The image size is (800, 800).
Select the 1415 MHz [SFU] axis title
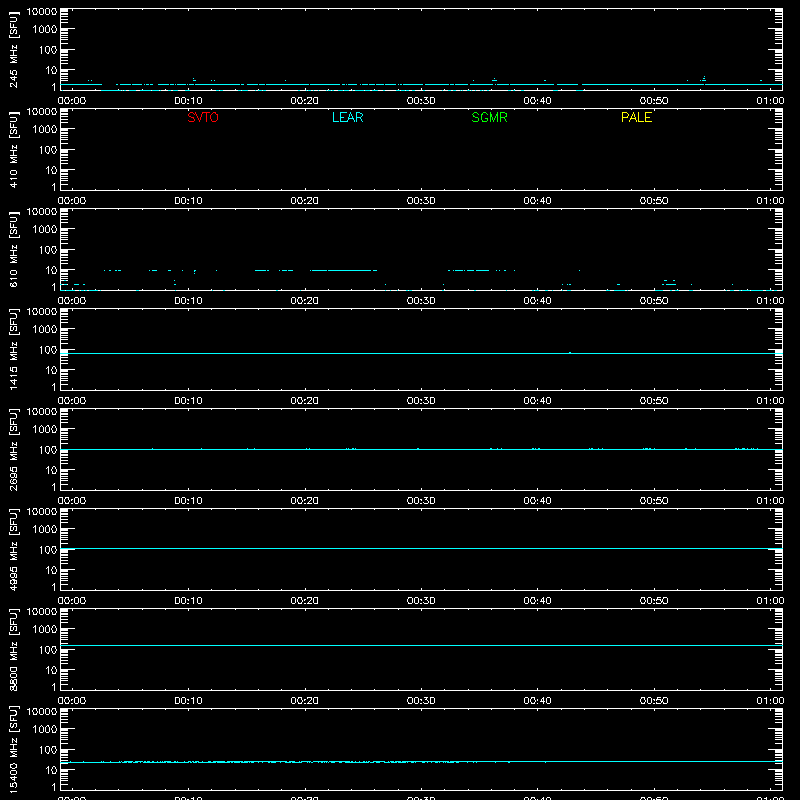(x=13, y=349)
